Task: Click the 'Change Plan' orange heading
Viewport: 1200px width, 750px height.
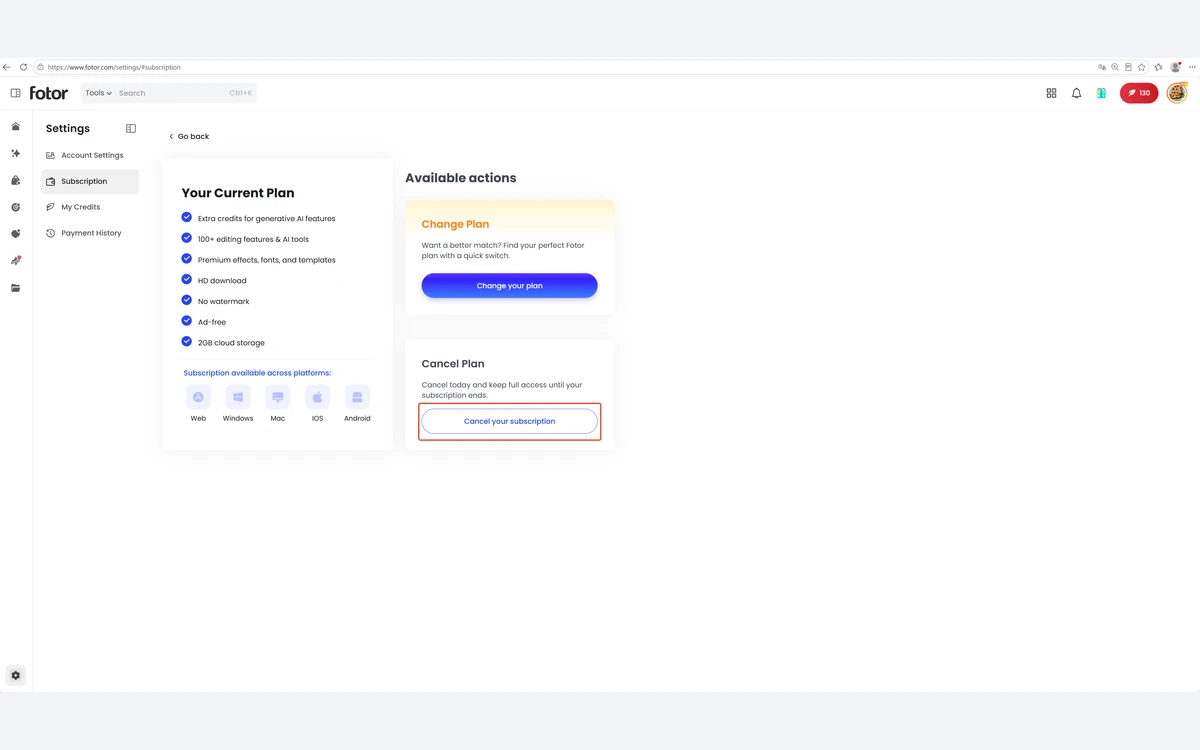Action: coord(455,224)
